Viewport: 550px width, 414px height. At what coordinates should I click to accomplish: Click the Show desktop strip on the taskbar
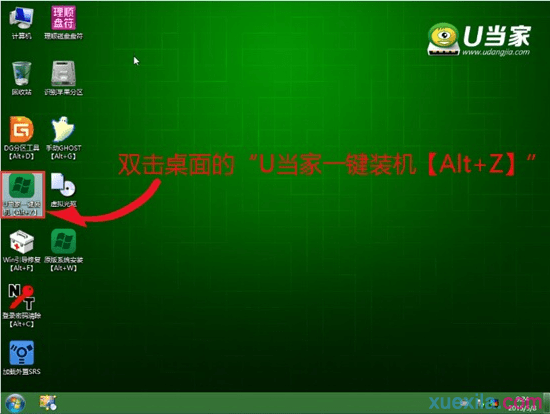coord(546,403)
